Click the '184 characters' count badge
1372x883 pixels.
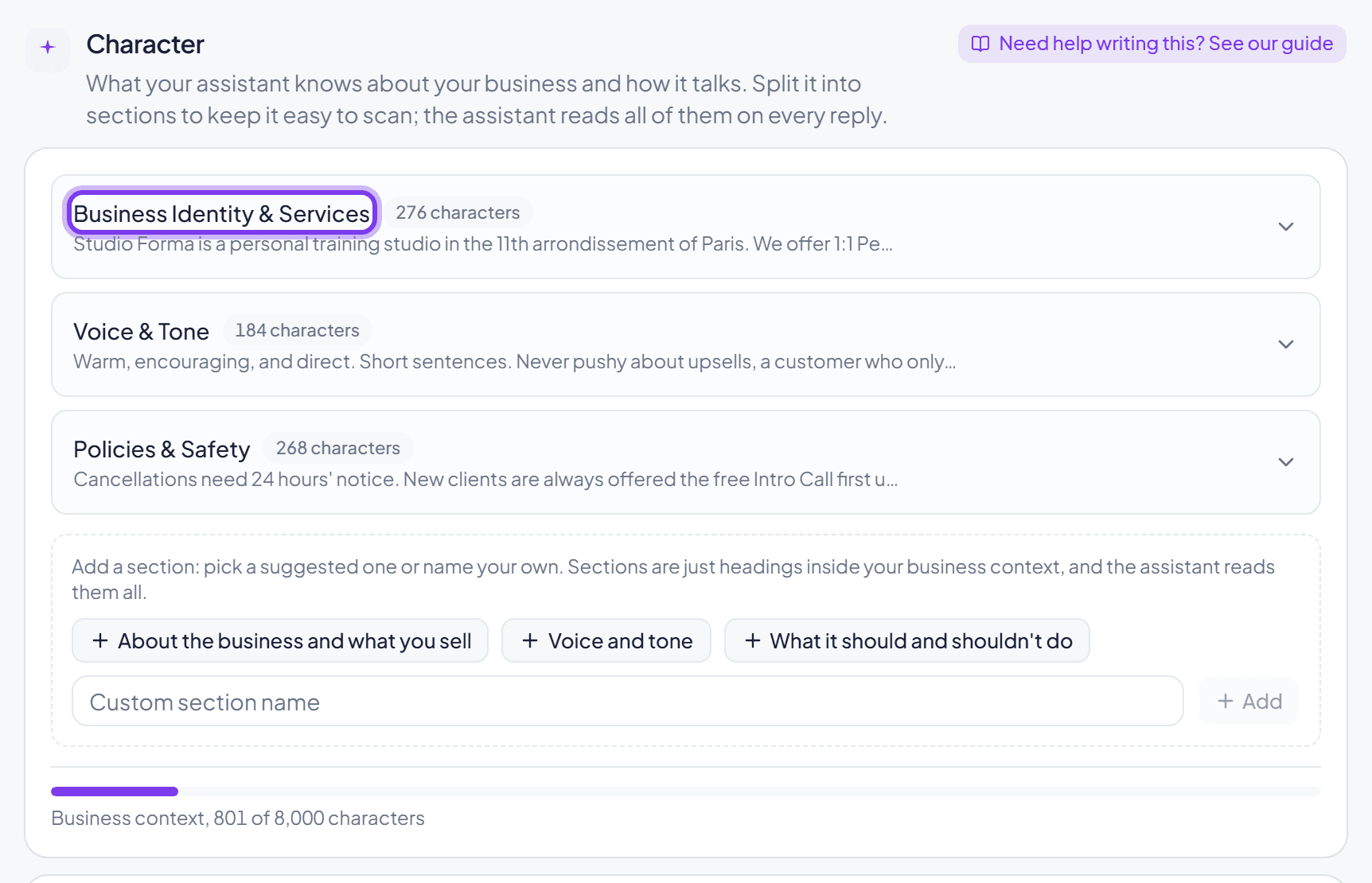tap(297, 330)
